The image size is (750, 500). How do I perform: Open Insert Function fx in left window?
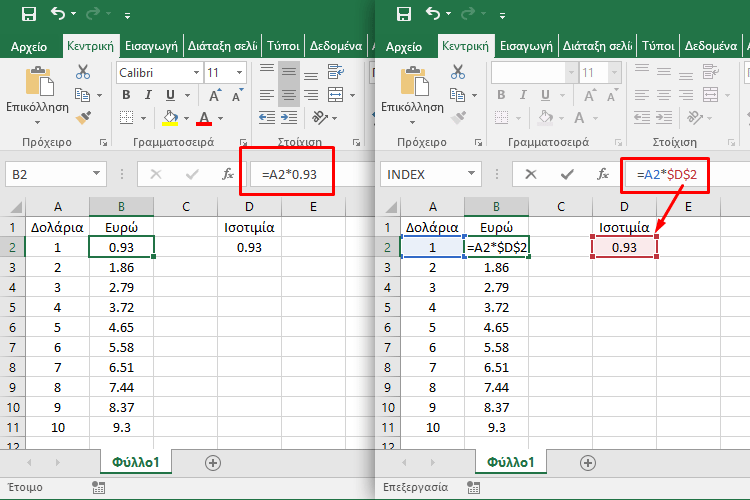coord(228,174)
